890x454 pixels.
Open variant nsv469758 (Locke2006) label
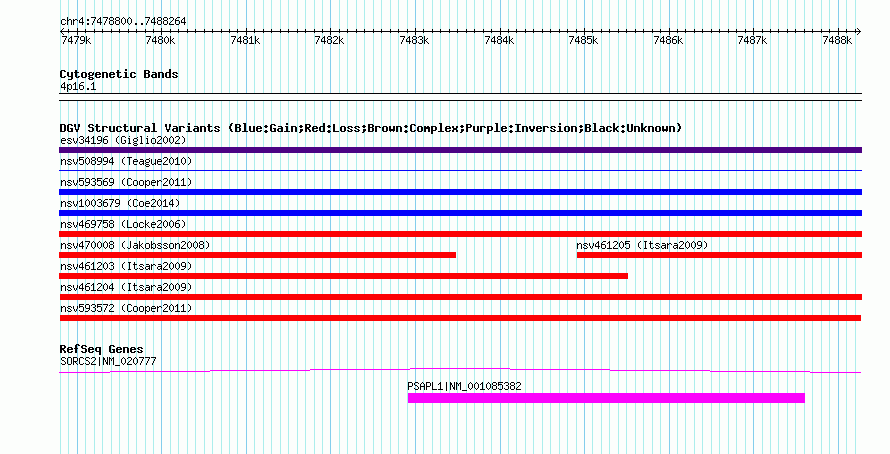coord(123,224)
